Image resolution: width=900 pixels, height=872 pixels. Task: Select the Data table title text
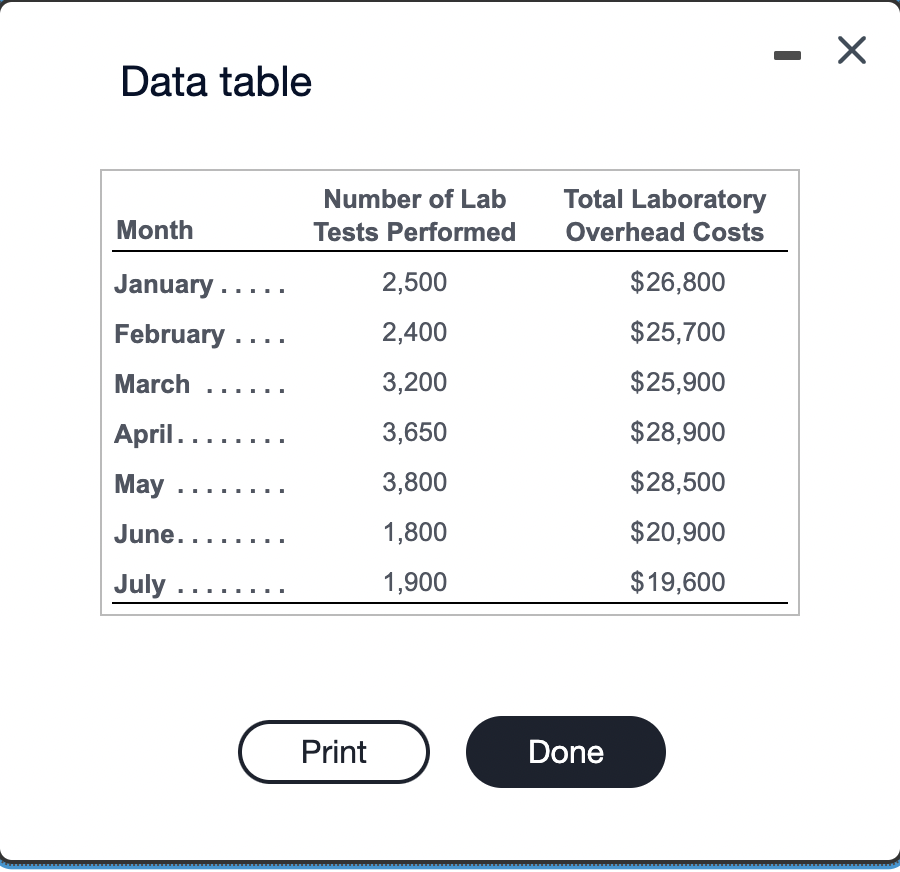[x=216, y=82]
